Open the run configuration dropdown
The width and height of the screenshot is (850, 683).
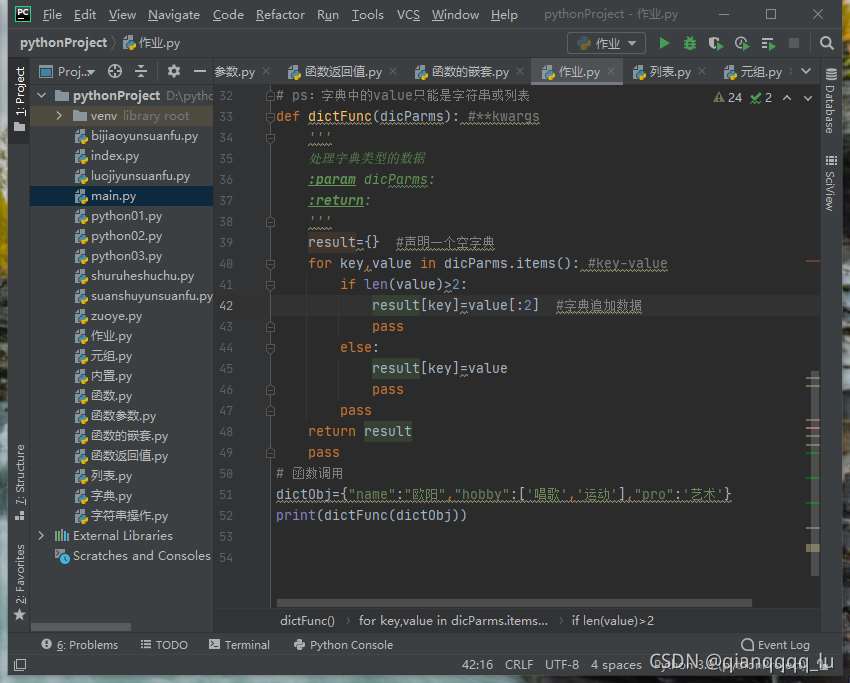(607, 43)
